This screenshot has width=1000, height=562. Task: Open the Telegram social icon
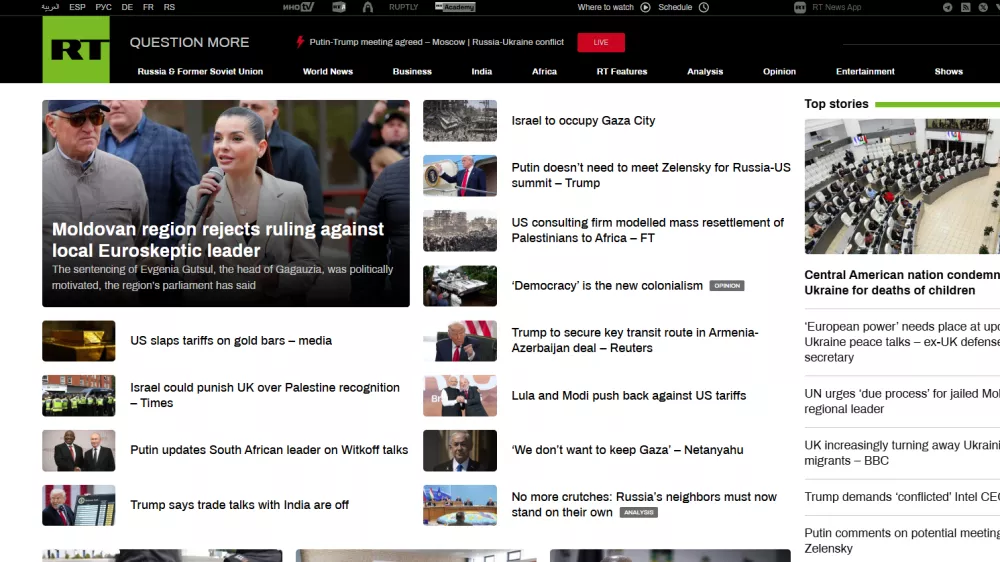947,7
